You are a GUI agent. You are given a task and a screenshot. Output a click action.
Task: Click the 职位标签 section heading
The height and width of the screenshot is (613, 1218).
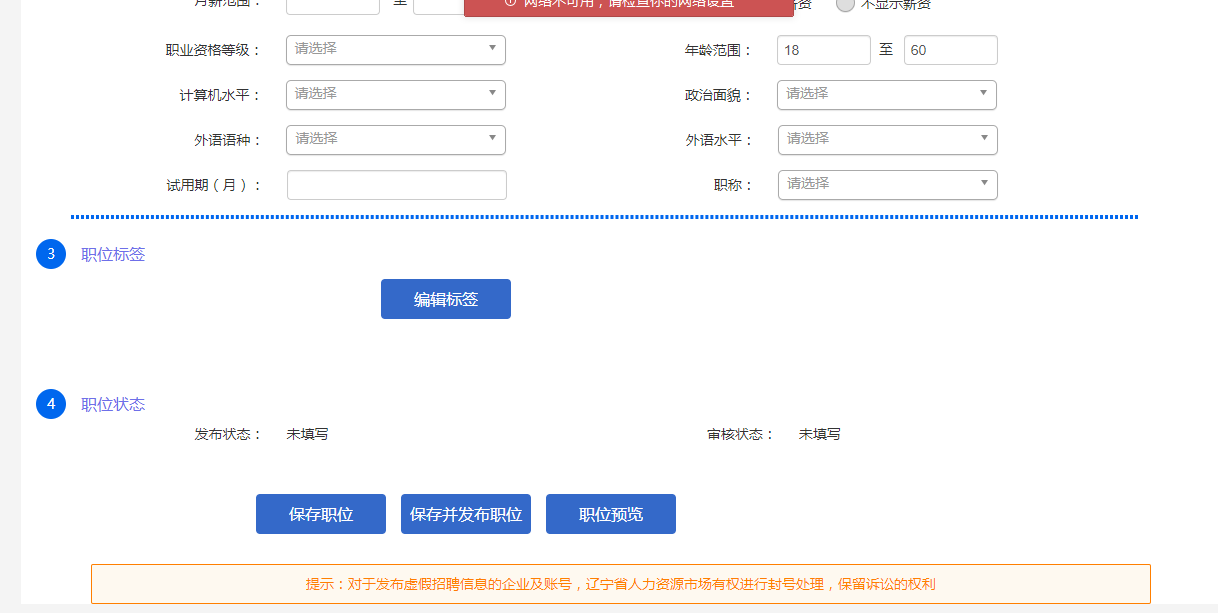(113, 254)
